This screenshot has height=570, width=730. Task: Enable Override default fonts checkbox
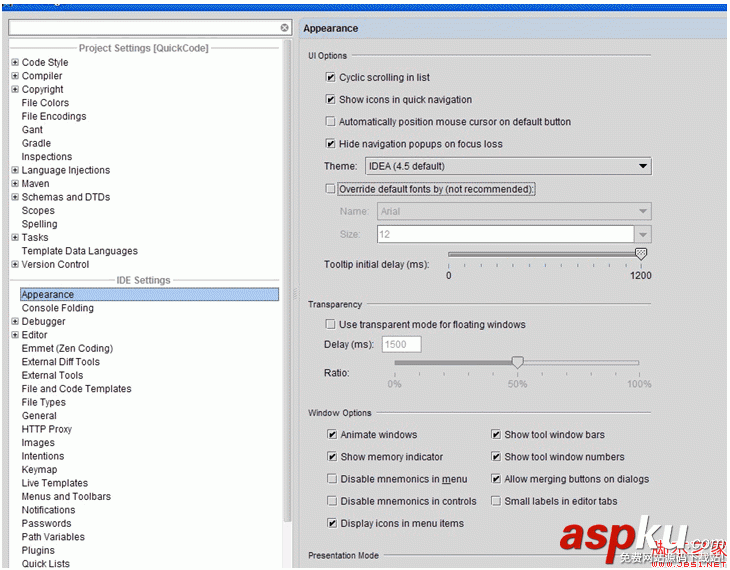[331, 189]
